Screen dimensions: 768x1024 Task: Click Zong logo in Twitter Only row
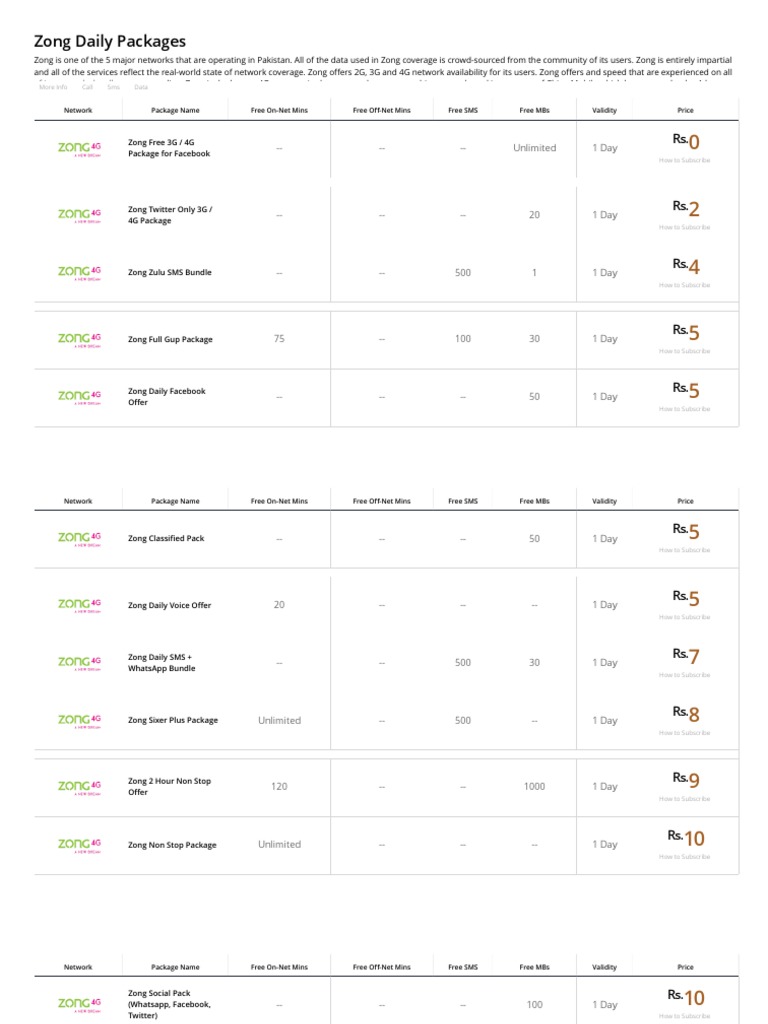(x=79, y=214)
